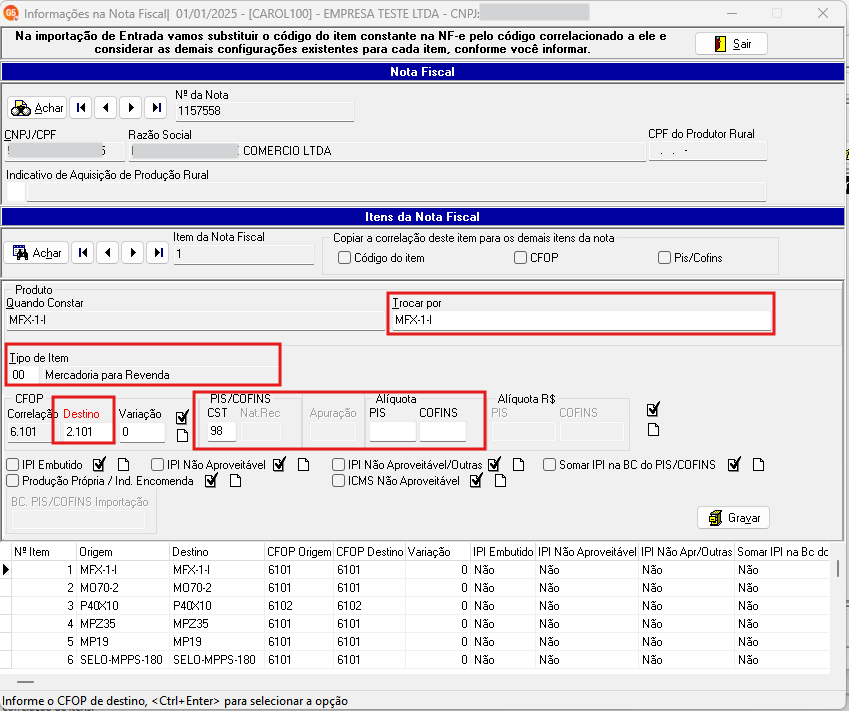Screen dimensions: 849x711
Task: Focus the Quando Constar field
Action: click(x=195, y=320)
